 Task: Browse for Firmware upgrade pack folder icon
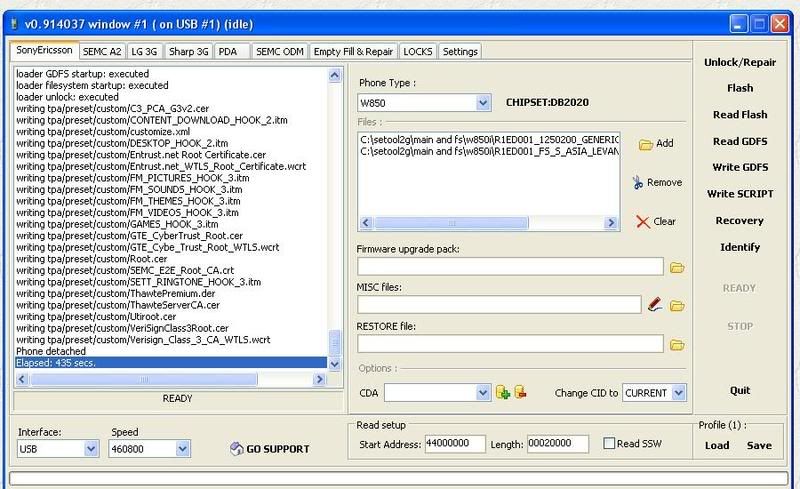click(677, 267)
